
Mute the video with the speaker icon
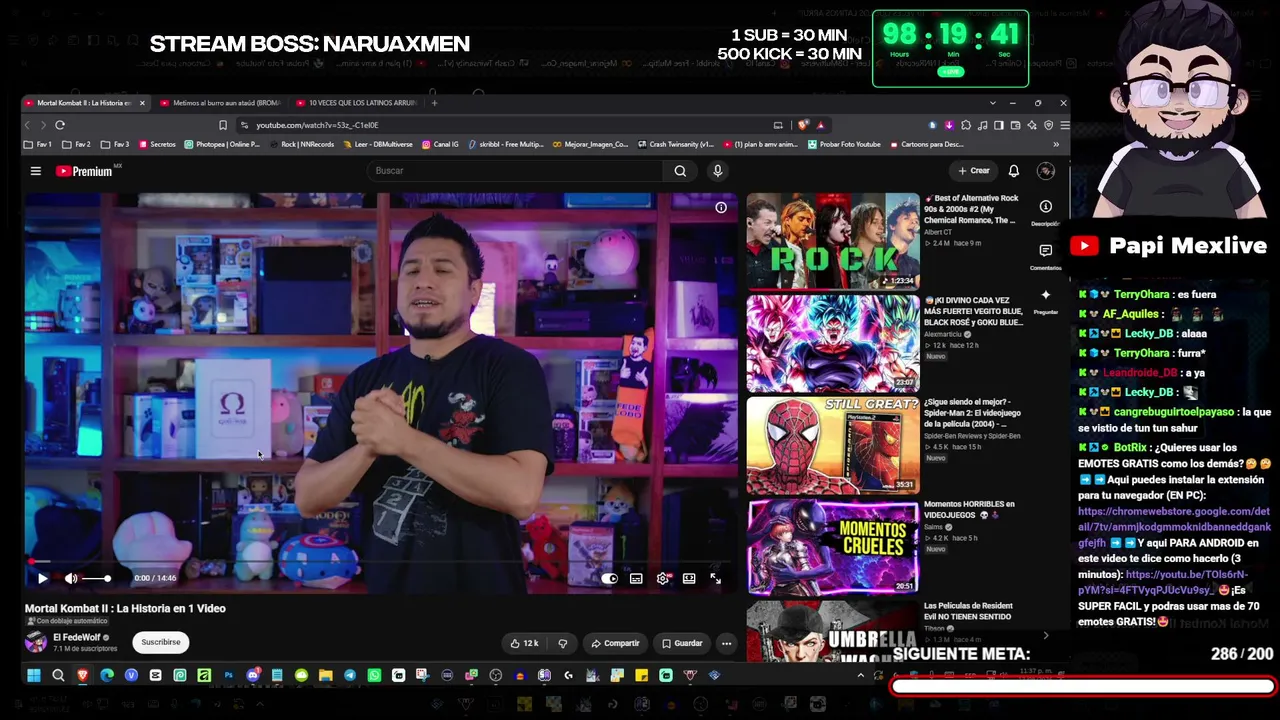coord(71,578)
